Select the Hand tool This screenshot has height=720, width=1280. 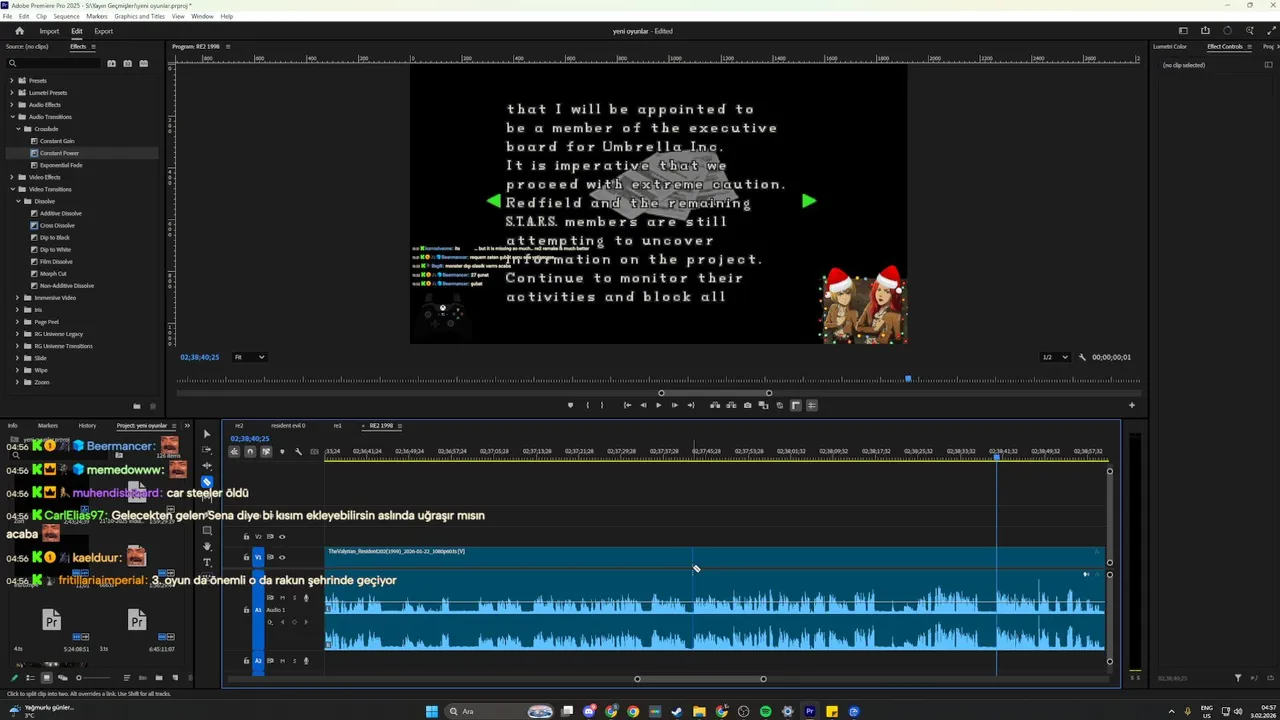tap(207, 546)
